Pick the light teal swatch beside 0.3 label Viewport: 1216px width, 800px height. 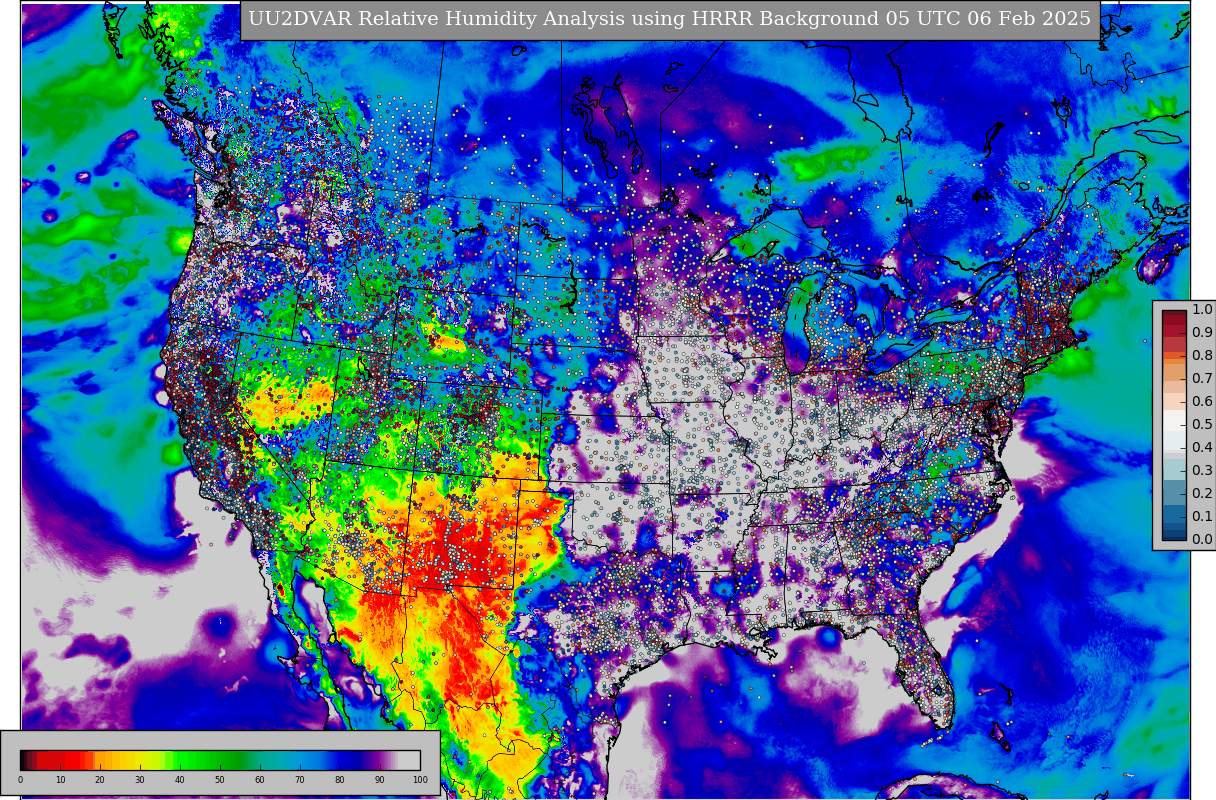click(1174, 468)
